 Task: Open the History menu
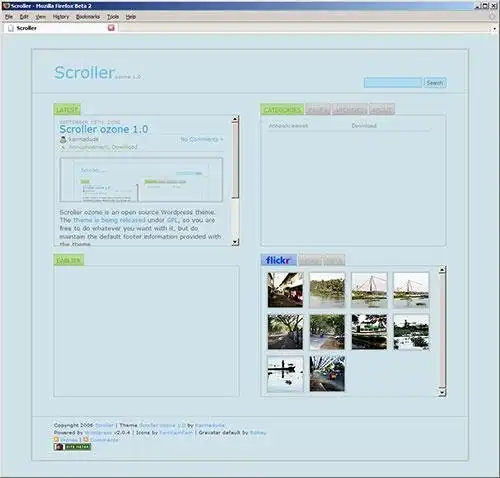pyautogui.click(x=61, y=17)
